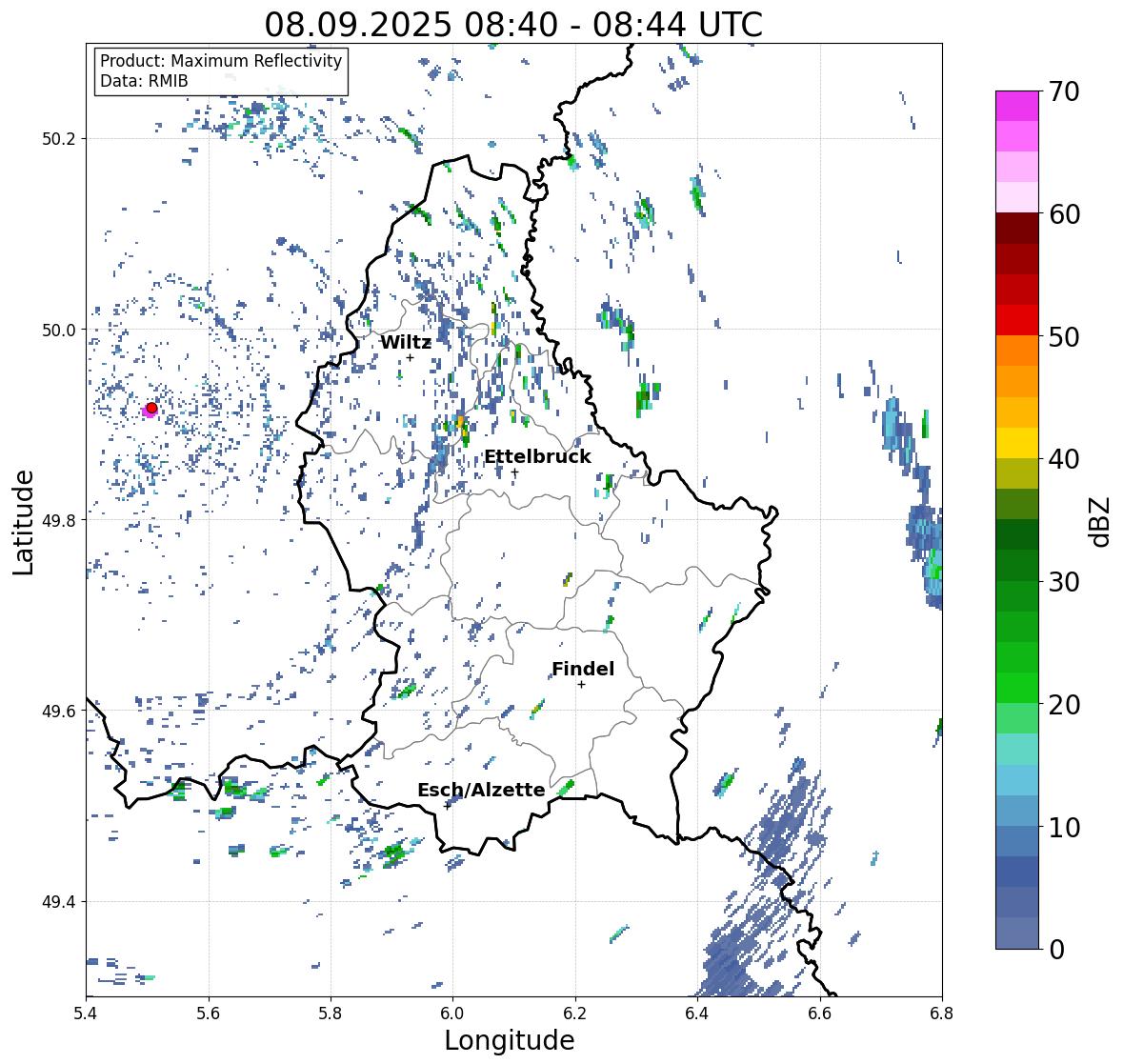Click the colorbar tick value 30

(1064, 582)
